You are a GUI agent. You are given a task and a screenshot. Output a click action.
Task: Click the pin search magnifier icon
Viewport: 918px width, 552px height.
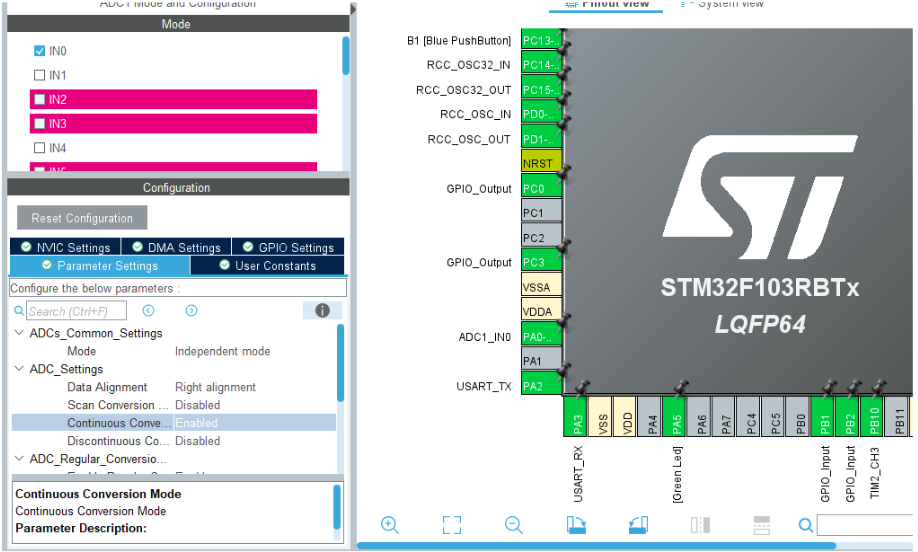[806, 525]
